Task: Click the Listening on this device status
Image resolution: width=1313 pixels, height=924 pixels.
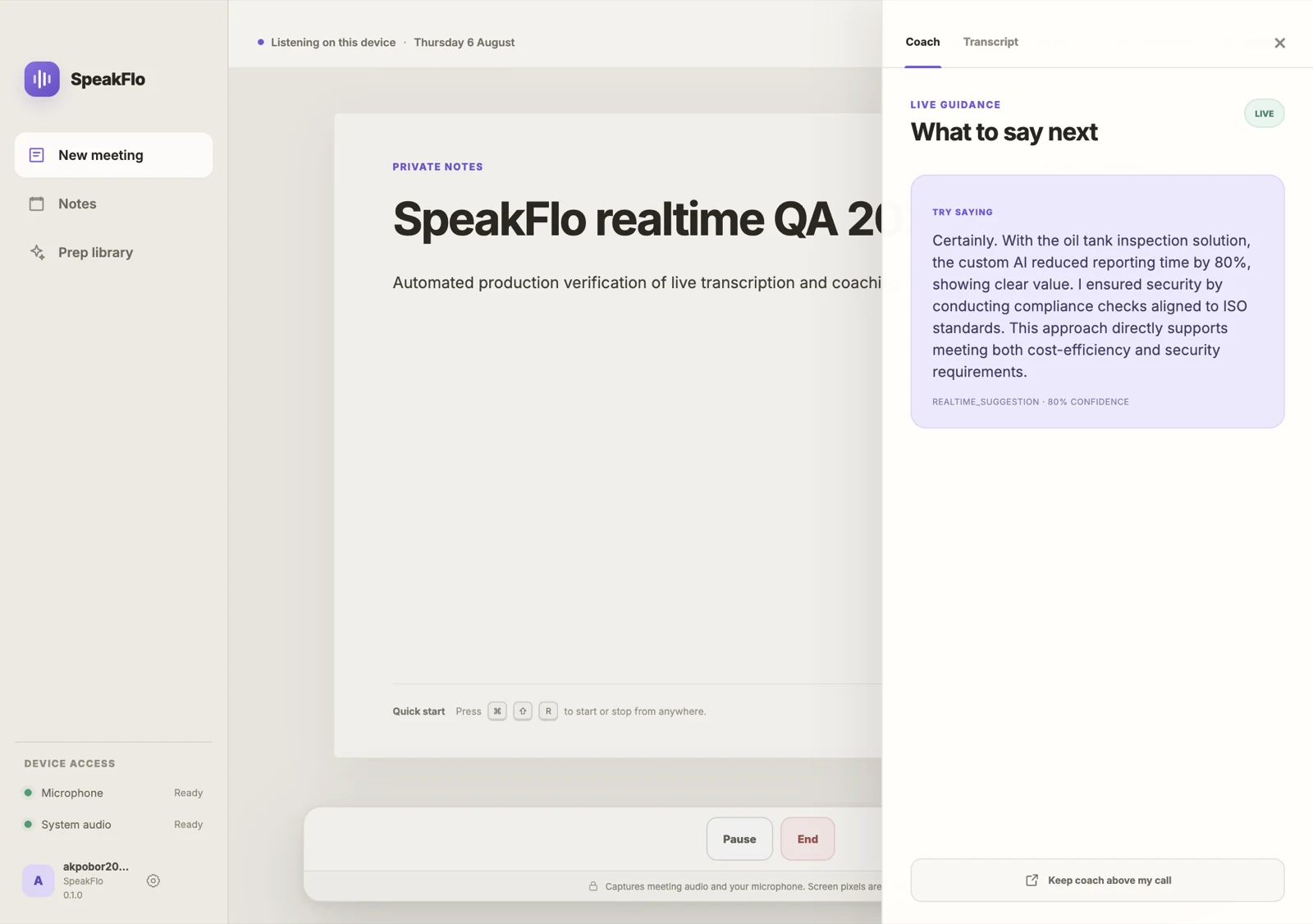Action: tap(327, 42)
